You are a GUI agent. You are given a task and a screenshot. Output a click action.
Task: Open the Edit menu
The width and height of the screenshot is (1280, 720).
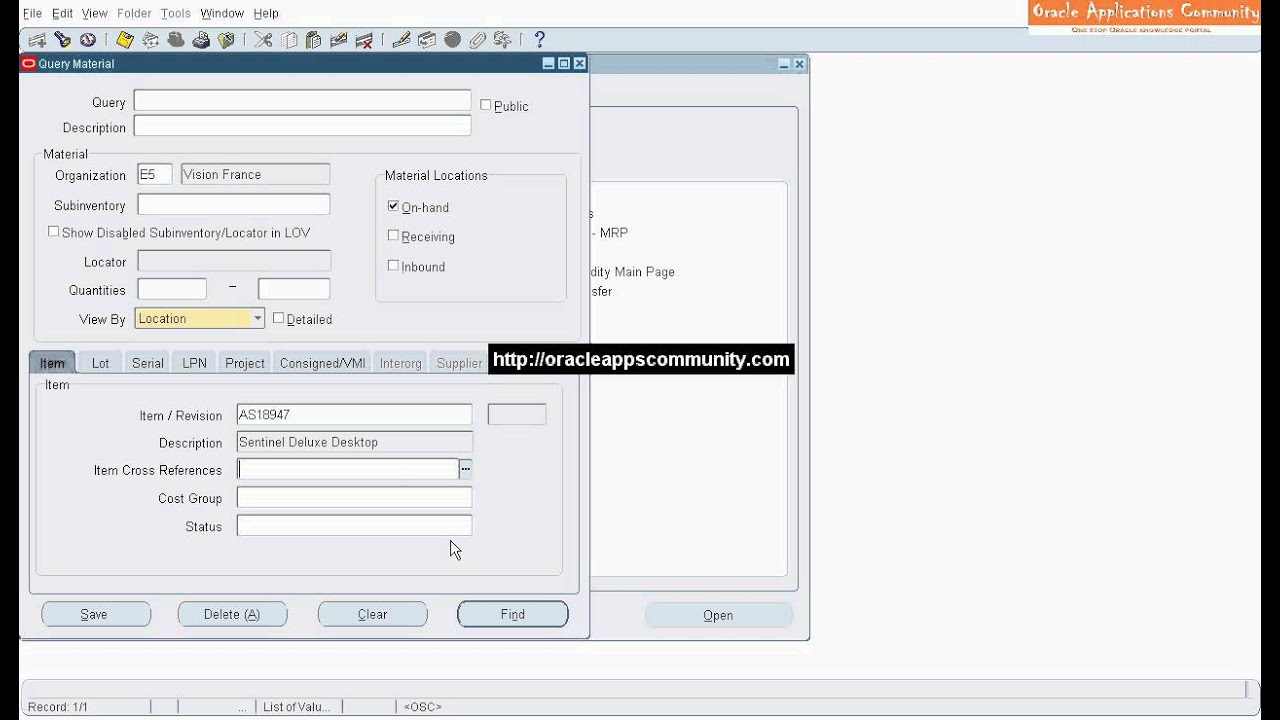tap(62, 13)
